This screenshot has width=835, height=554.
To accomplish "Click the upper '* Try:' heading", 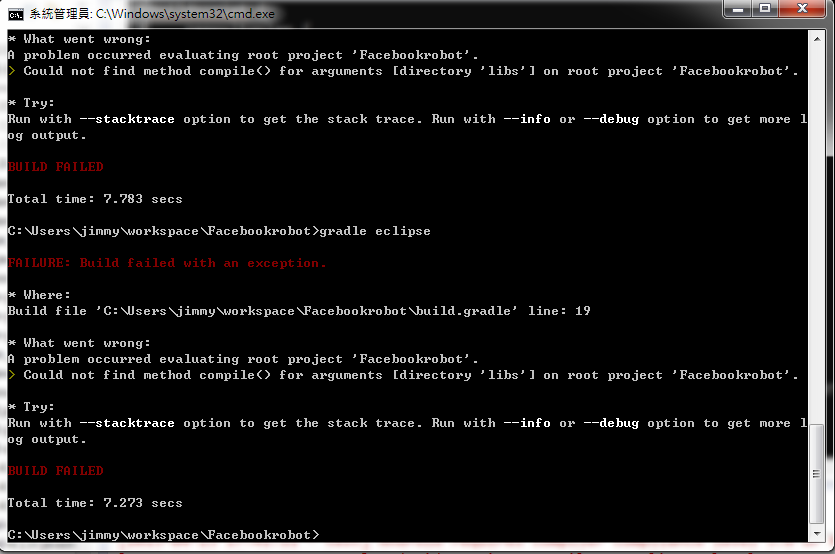I will click(x=31, y=103).
